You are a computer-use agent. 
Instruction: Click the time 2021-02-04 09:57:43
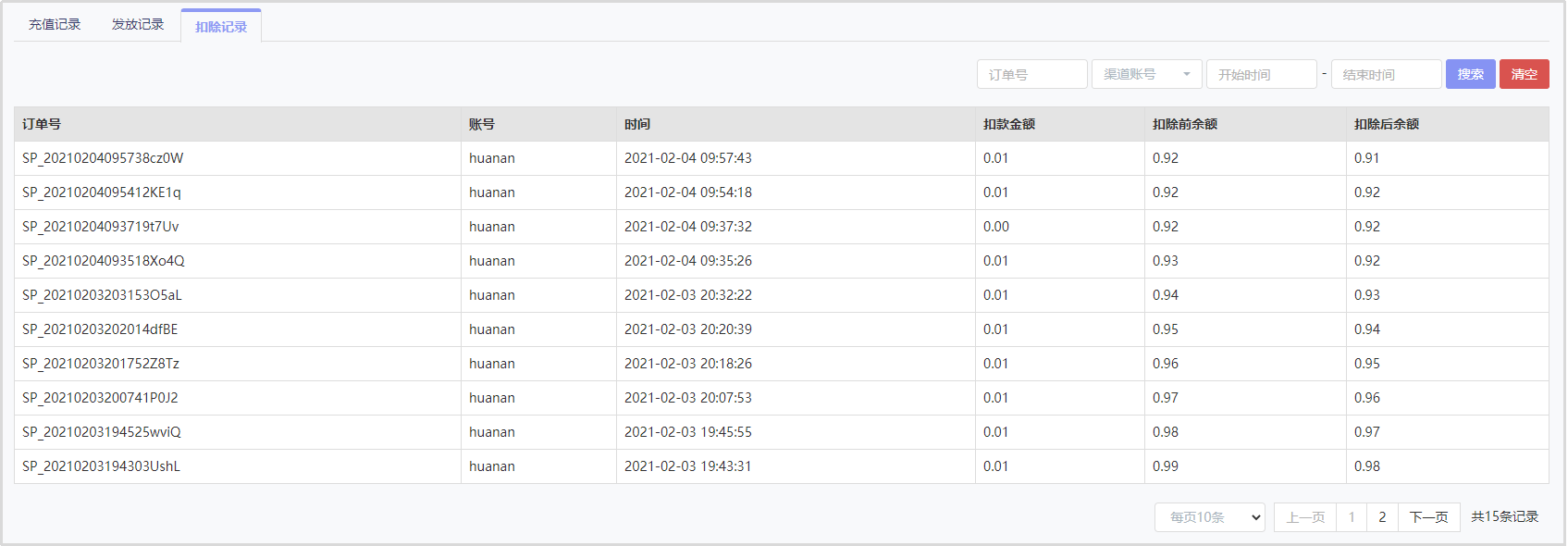[x=688, y=158]
